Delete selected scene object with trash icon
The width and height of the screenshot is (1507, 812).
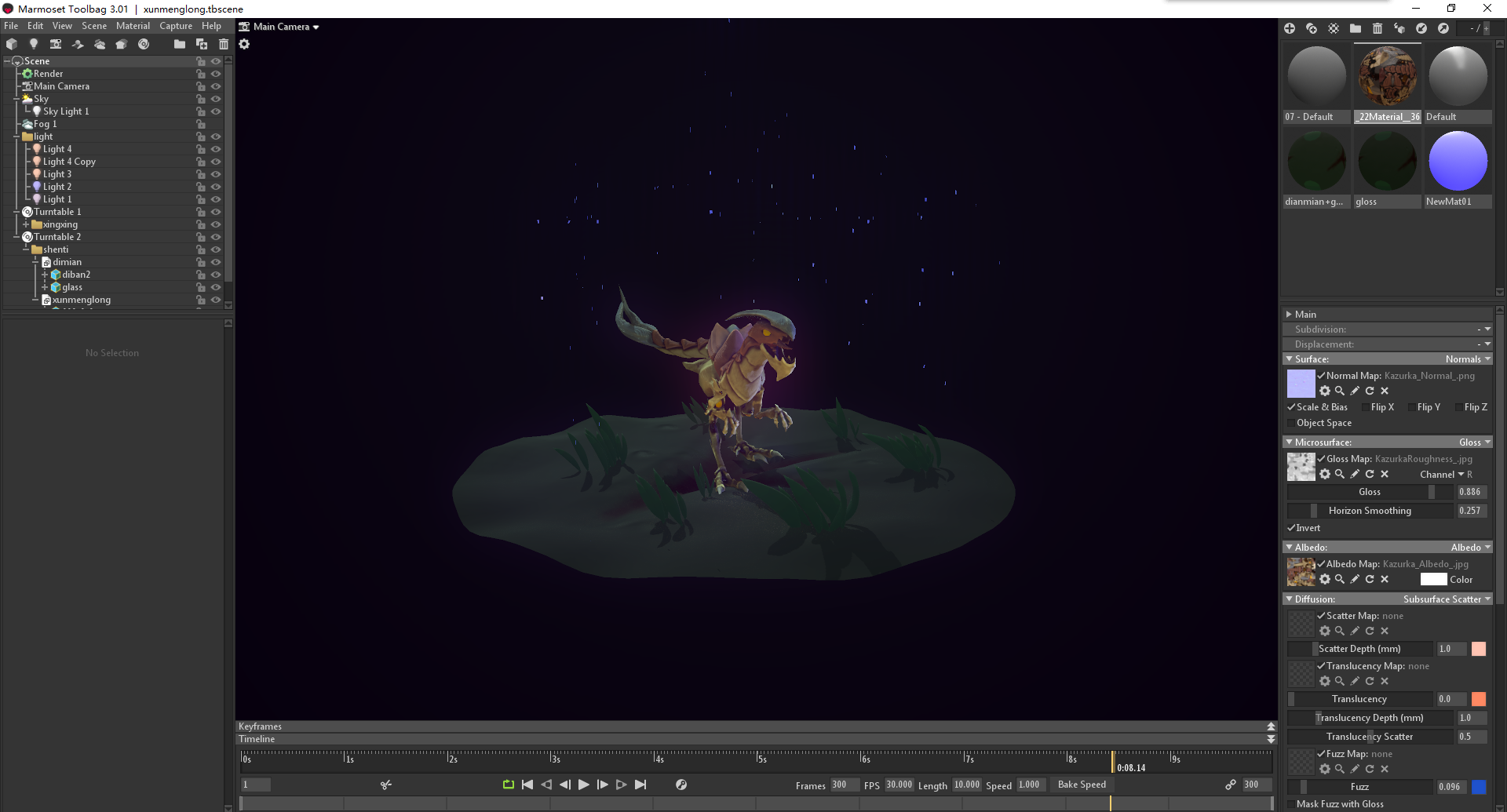(x=224, y=44)
